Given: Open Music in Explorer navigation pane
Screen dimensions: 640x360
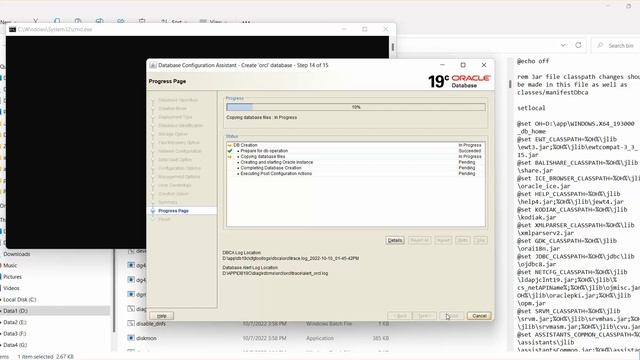Looking at the screenshot, I should pos(10,265).
